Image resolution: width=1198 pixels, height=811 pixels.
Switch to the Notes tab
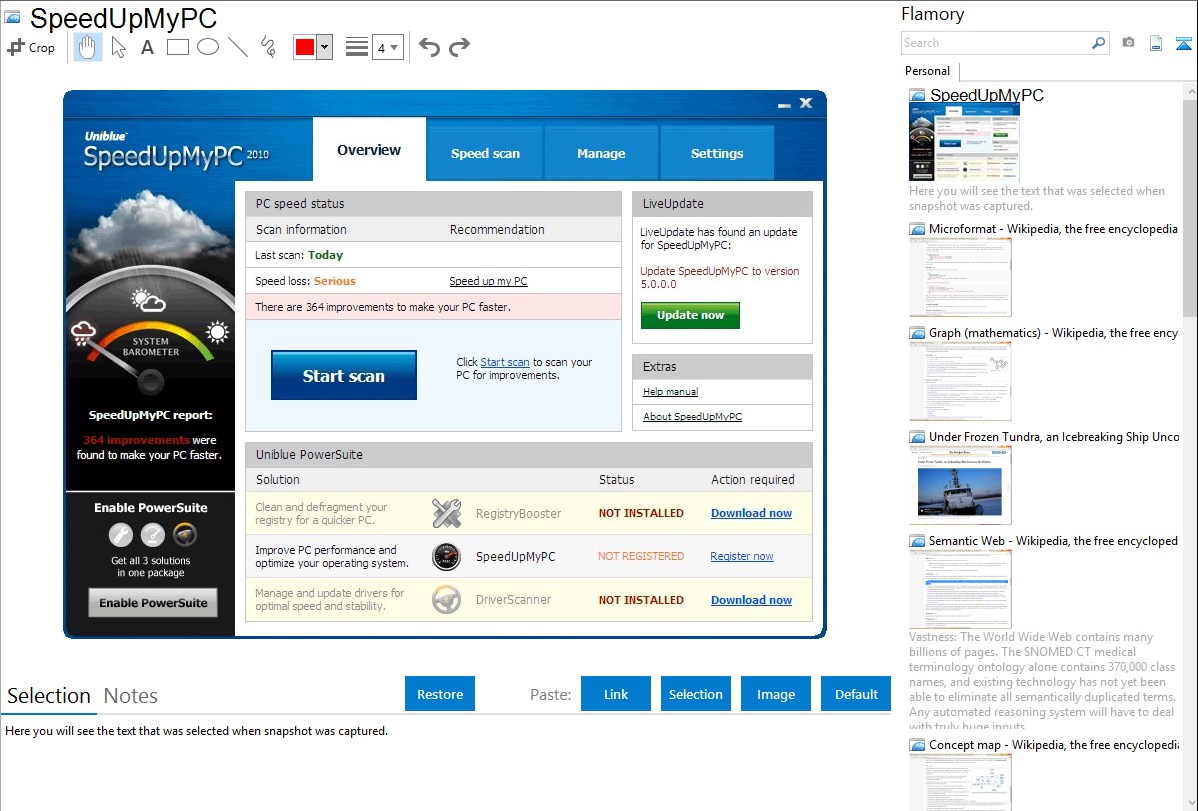[131, 696]
